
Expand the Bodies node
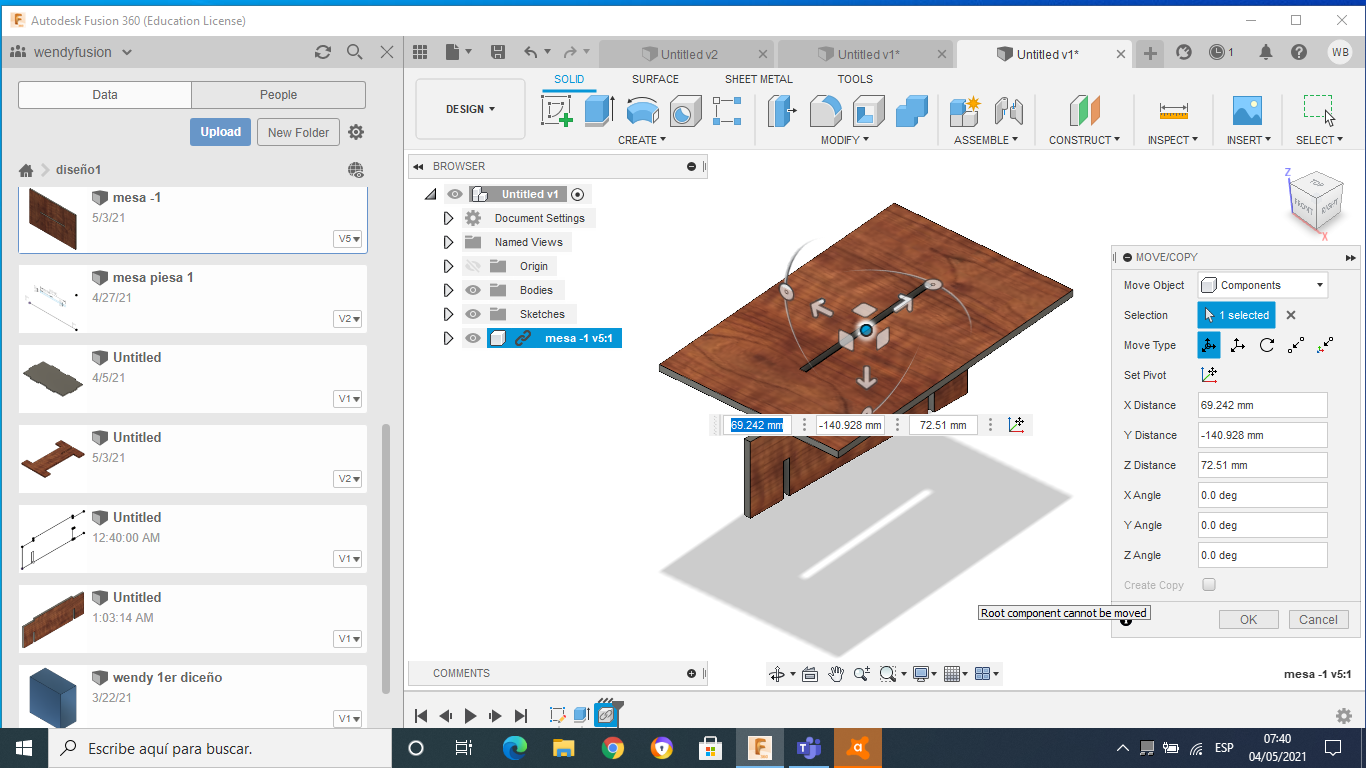click(x=448, y=290)
